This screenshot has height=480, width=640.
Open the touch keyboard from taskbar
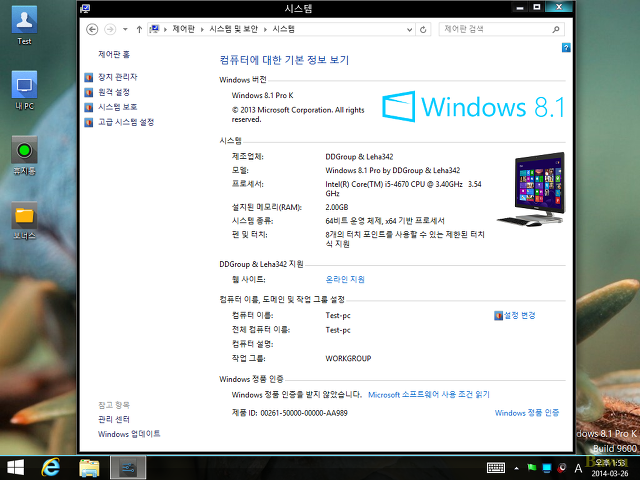496,468
